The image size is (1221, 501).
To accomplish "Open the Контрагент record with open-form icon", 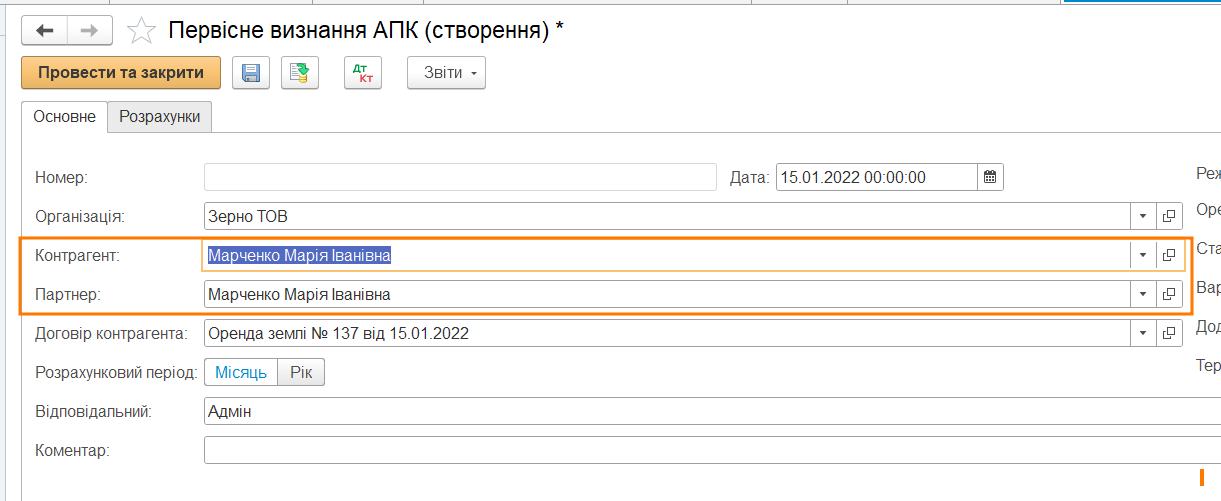I will pyautogui.click(x=1168, y=255).
